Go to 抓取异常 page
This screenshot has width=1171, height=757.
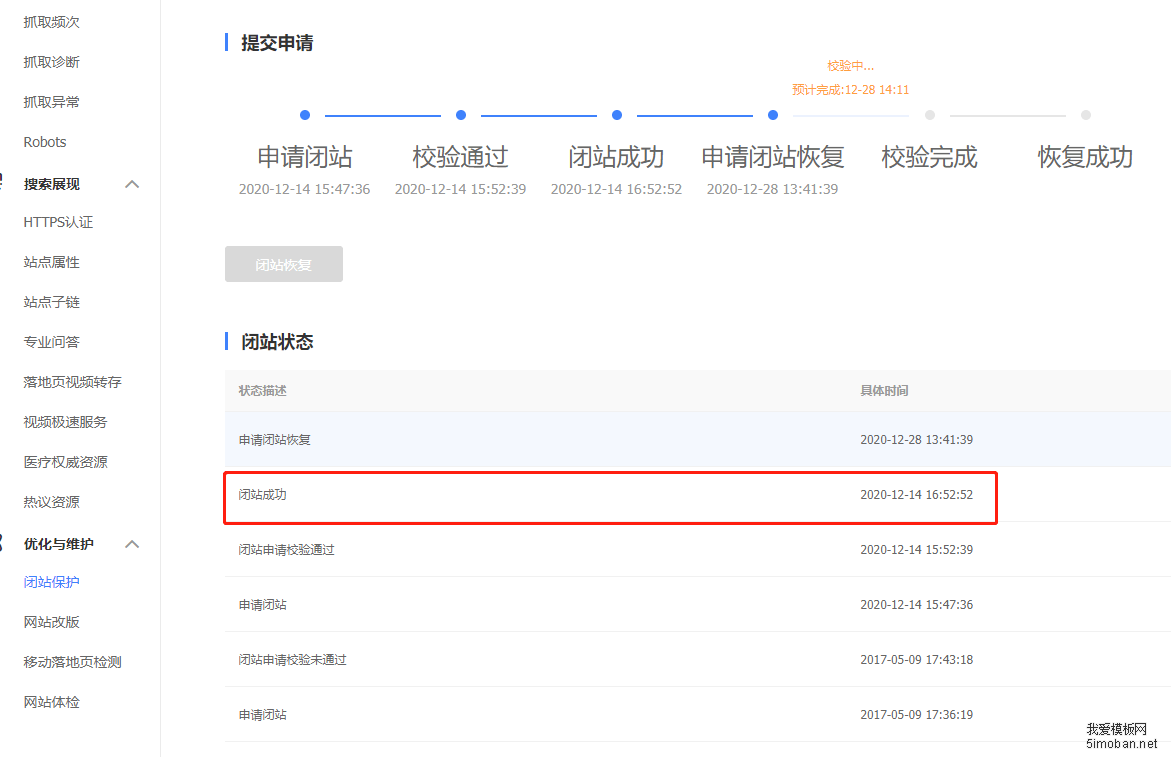click(51, 102)
